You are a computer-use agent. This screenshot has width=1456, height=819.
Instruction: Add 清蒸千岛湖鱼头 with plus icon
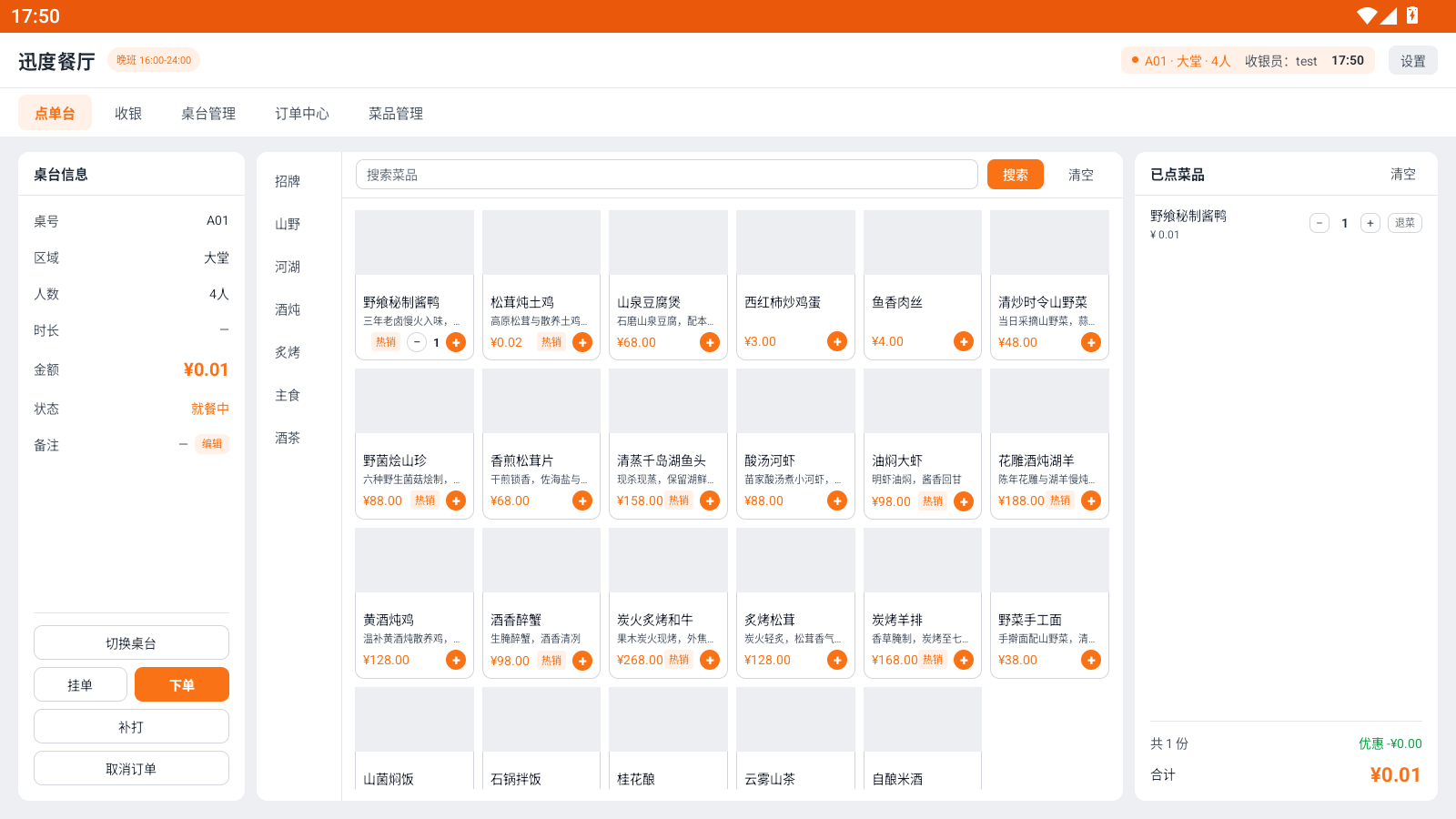(x=710, y=500)
